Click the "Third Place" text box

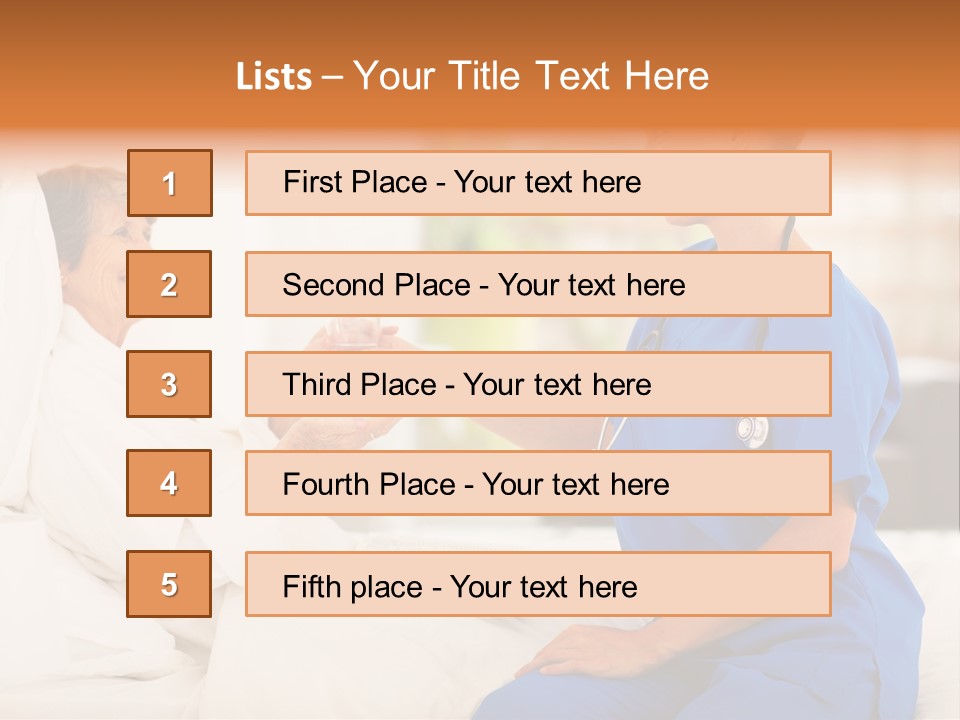pos(538,384)
